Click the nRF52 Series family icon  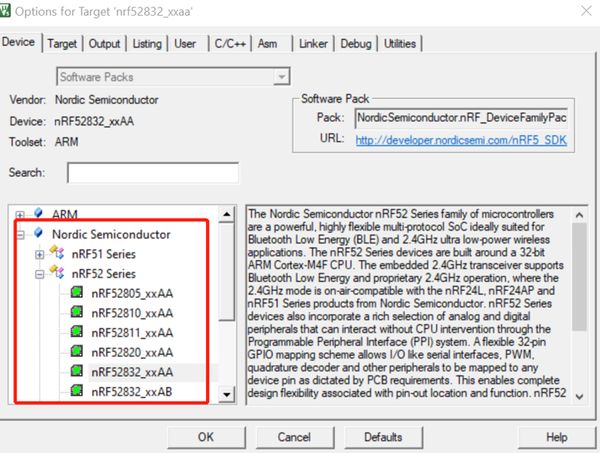pyautogui.click(x=57, y=272)
